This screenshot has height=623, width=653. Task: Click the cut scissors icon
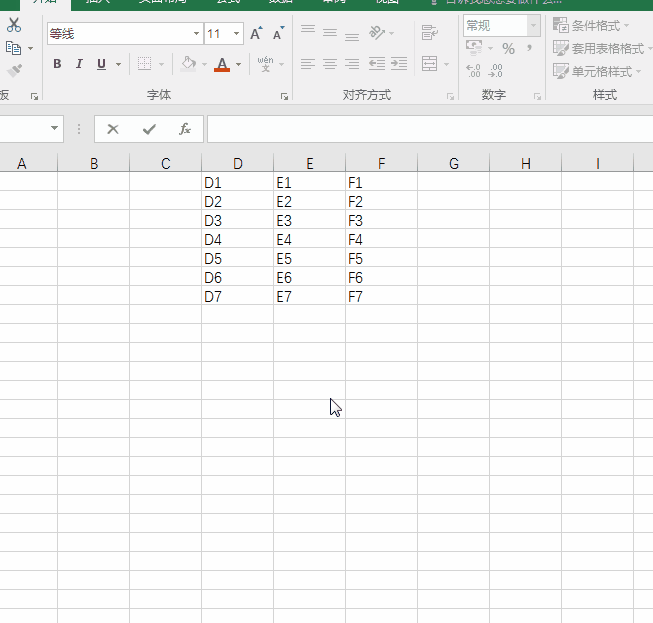pos(14,25)
